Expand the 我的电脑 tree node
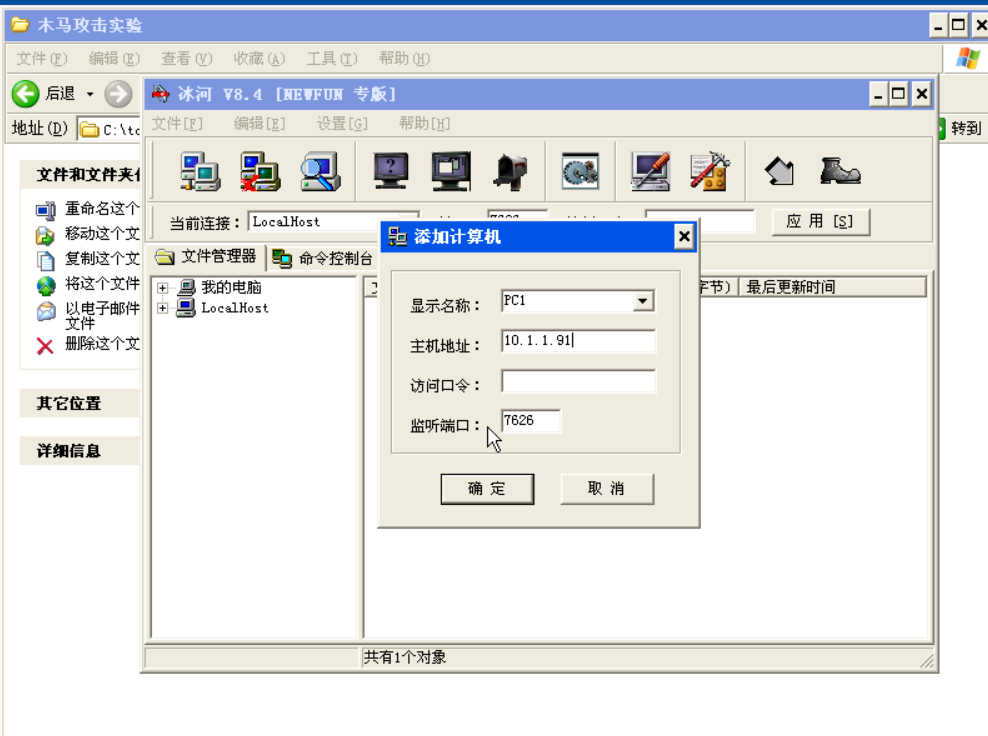The height and width of the screenshot is (736, 988). coord(163,288)
